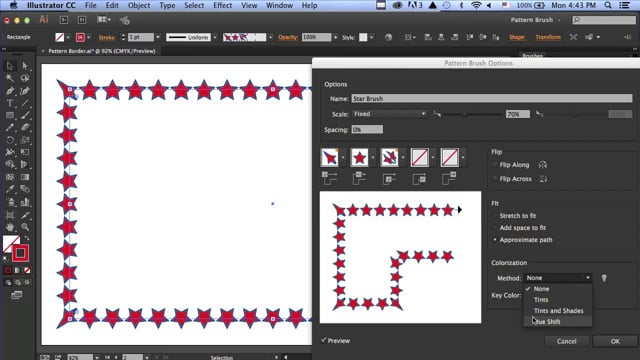Select the Rectangle tool in toolbox
Screen dimensions: 640x360
pos(10,116)
